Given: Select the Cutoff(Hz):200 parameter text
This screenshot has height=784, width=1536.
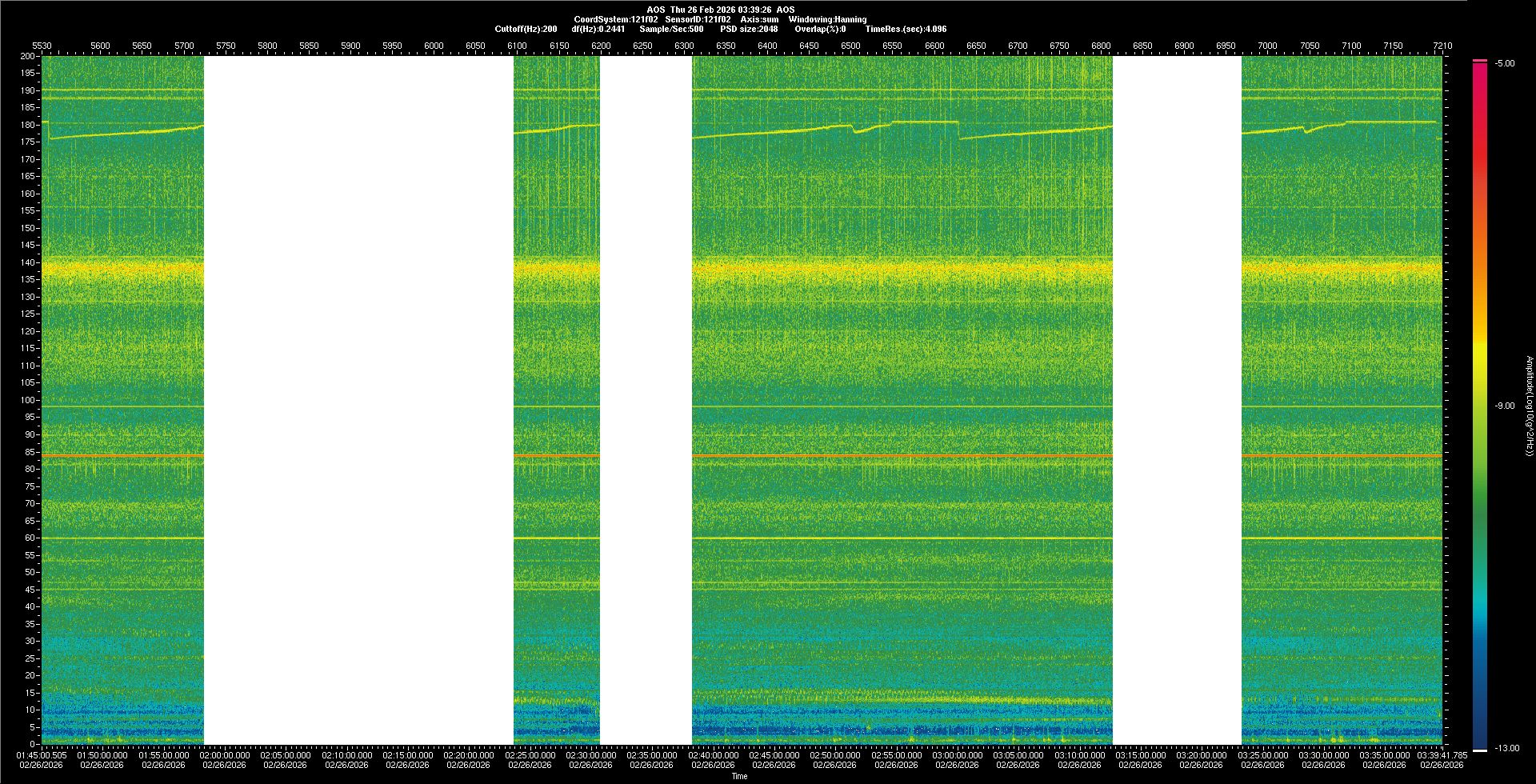Looking at the screenshot, I should tap(526, 29).
